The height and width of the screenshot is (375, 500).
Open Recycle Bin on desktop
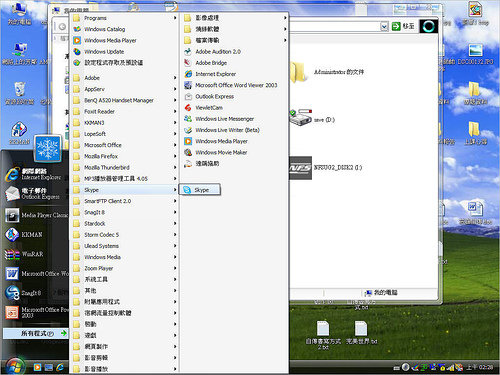[19, 93]
